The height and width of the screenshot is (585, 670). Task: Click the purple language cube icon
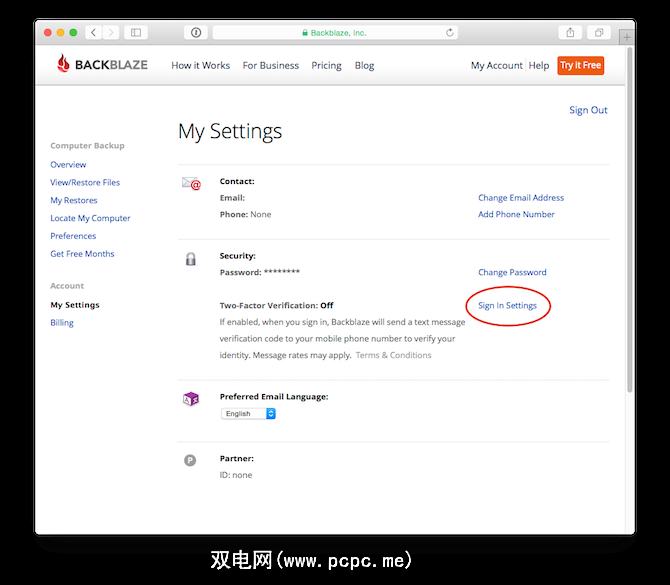click(x=191, y=399)
